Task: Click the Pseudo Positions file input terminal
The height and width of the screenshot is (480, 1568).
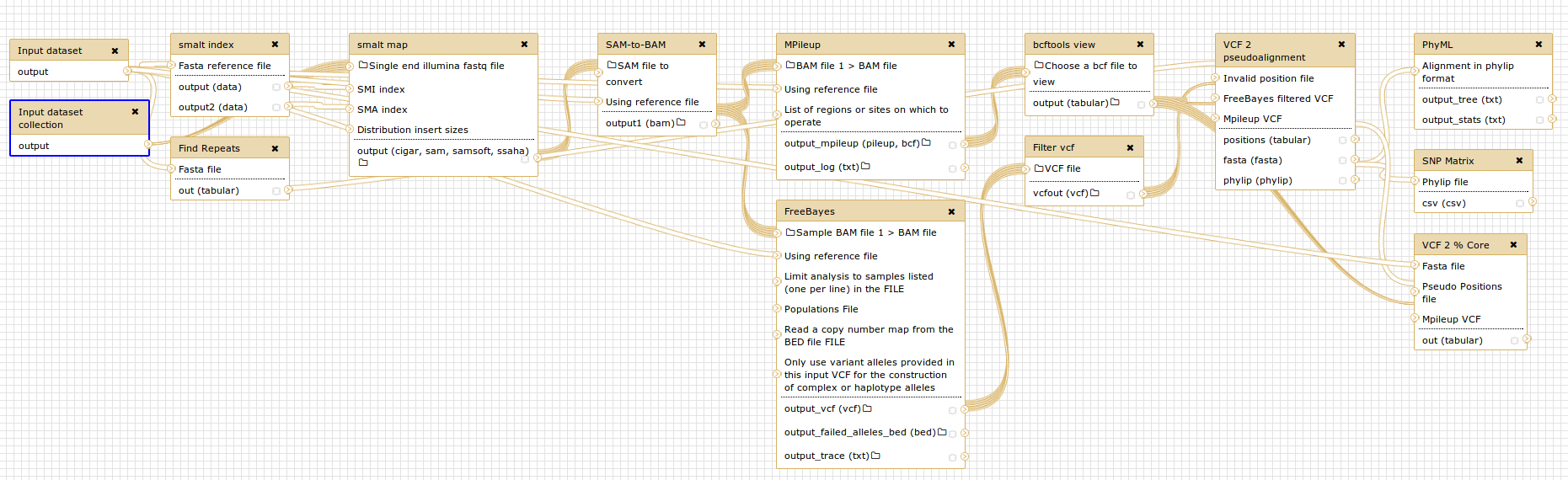Action: point(1415,292)
